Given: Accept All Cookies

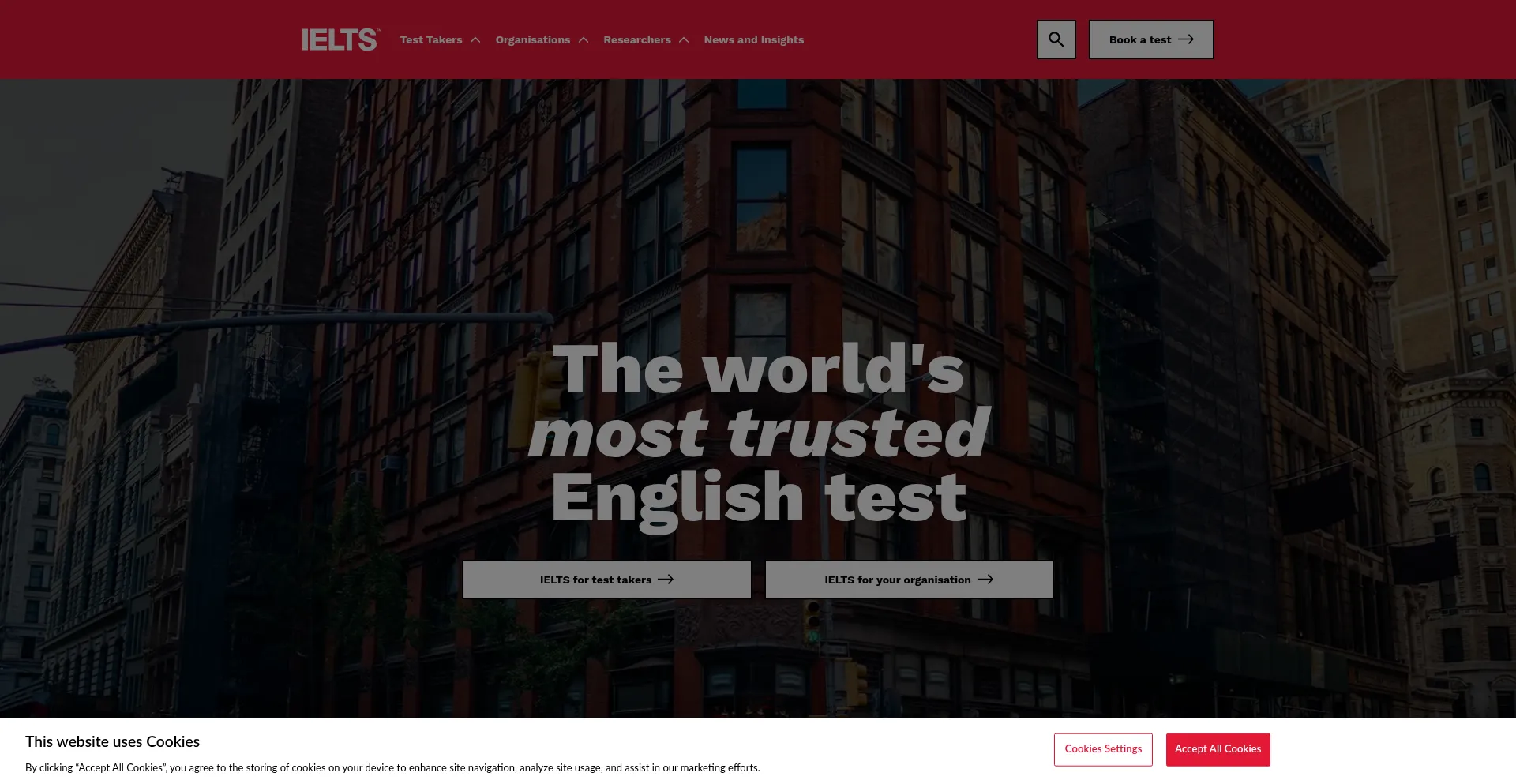Looking at the screenshot, I should tap(1218, 748).
